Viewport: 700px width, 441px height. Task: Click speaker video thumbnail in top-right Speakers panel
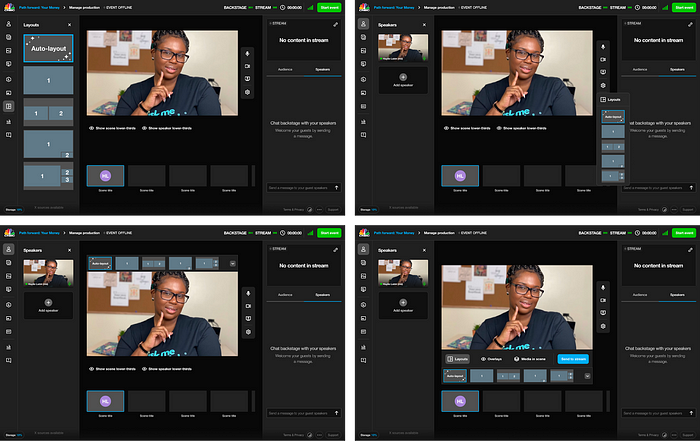[403, 48]
